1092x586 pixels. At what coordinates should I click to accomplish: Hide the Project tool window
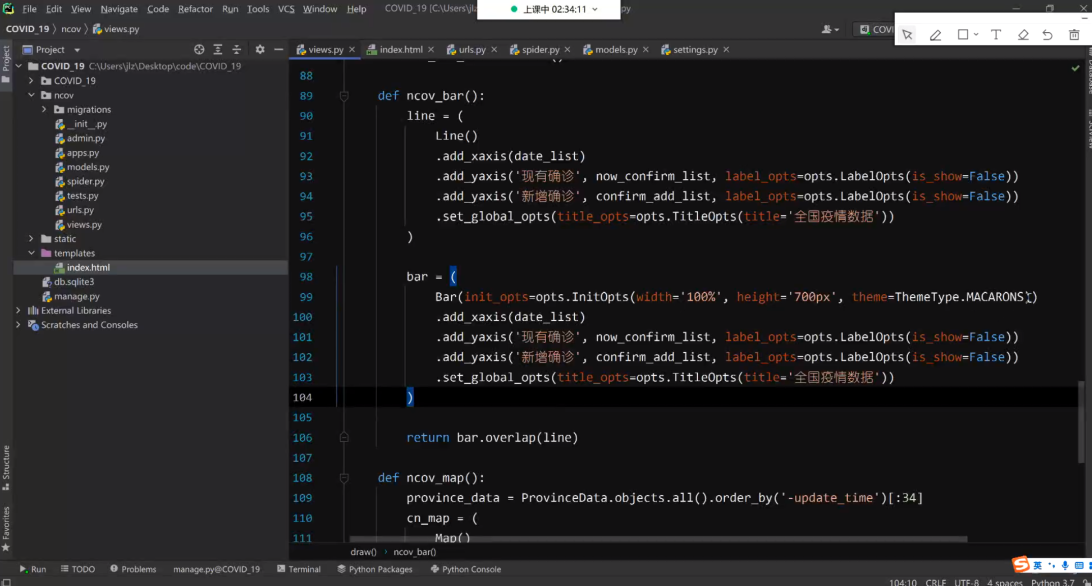point(279,49)
